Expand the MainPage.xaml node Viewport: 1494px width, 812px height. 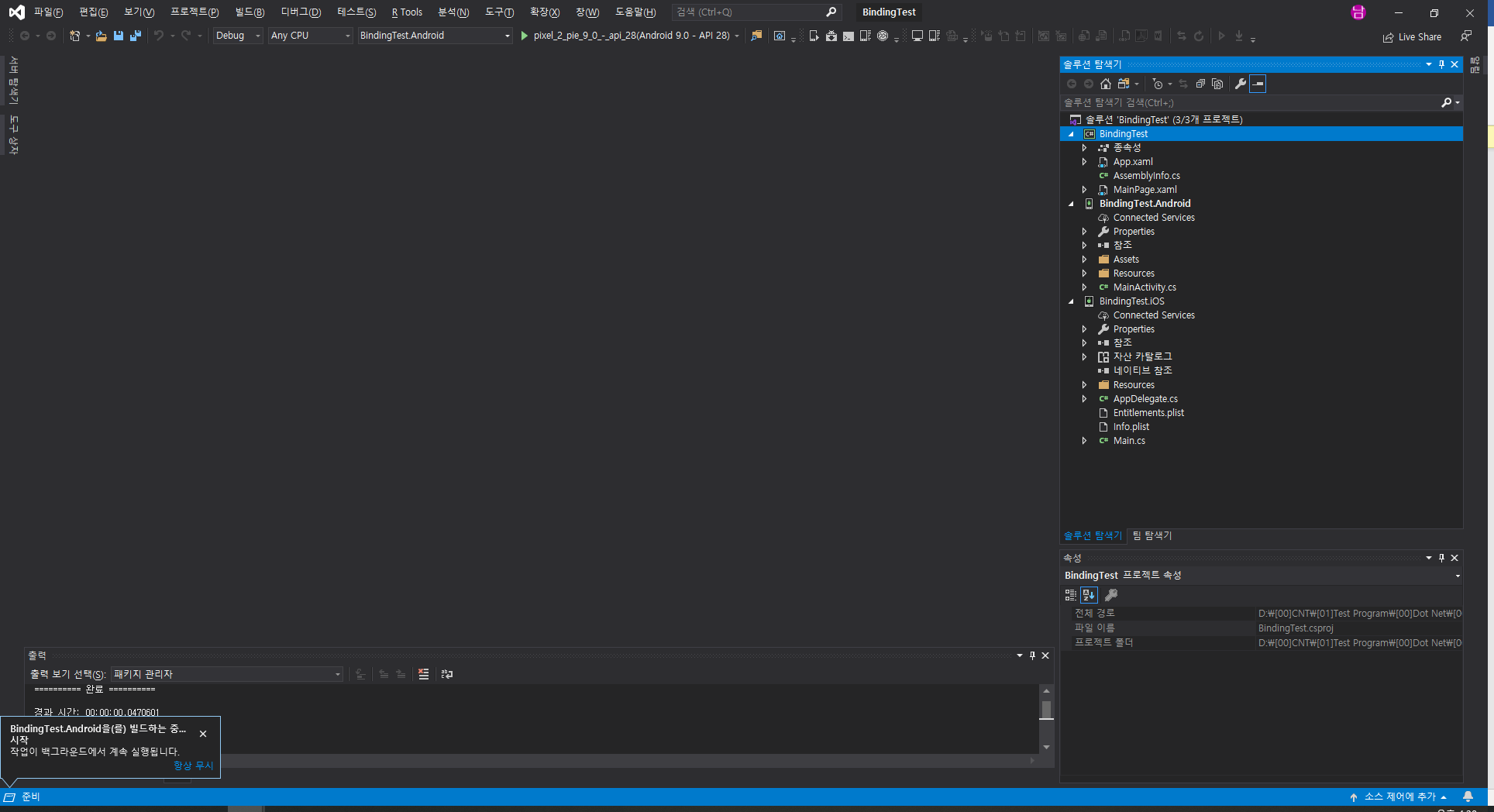(x=1085, y=190)
